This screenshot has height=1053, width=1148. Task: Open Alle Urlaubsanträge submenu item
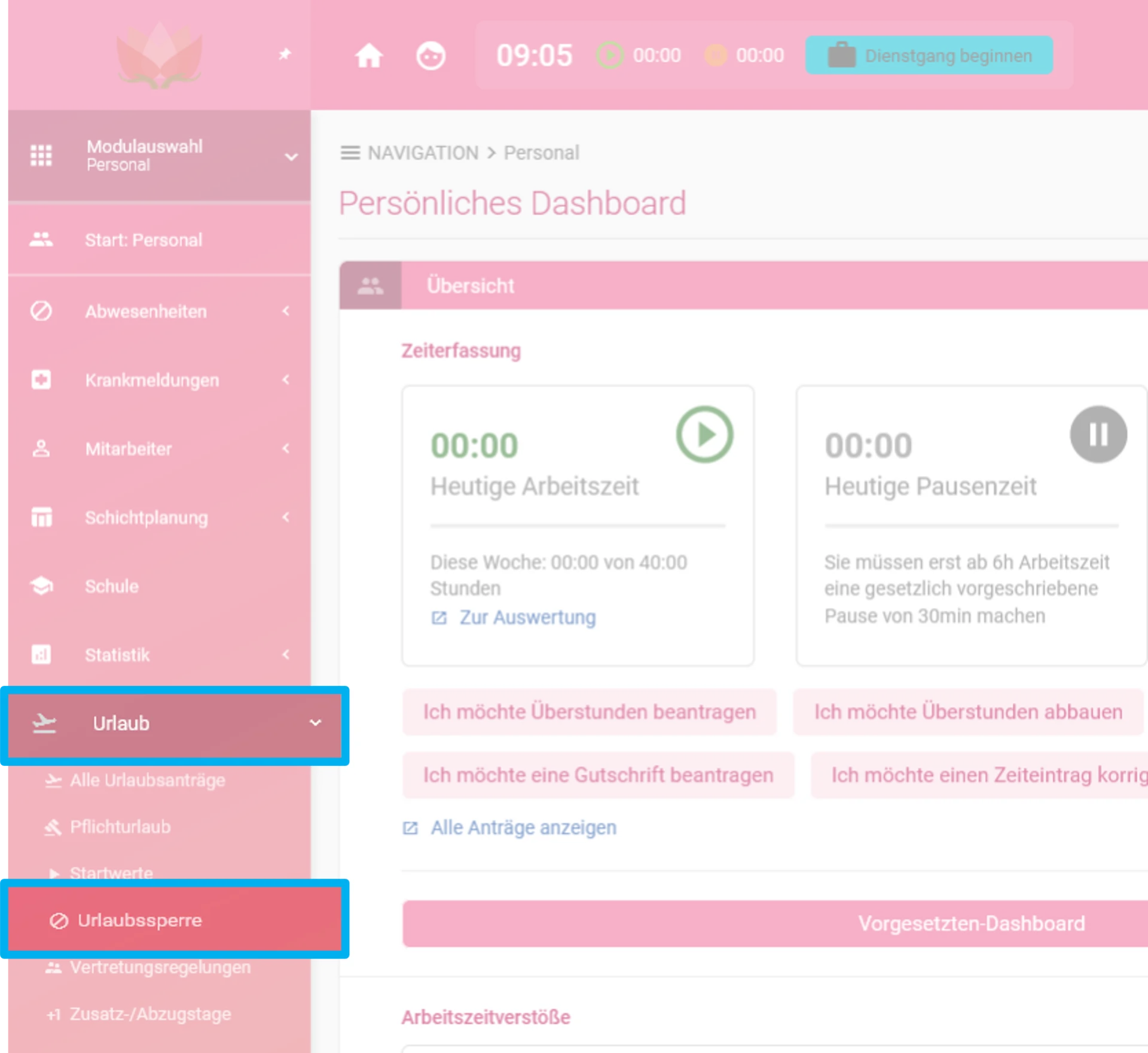(x=147, y=780)
